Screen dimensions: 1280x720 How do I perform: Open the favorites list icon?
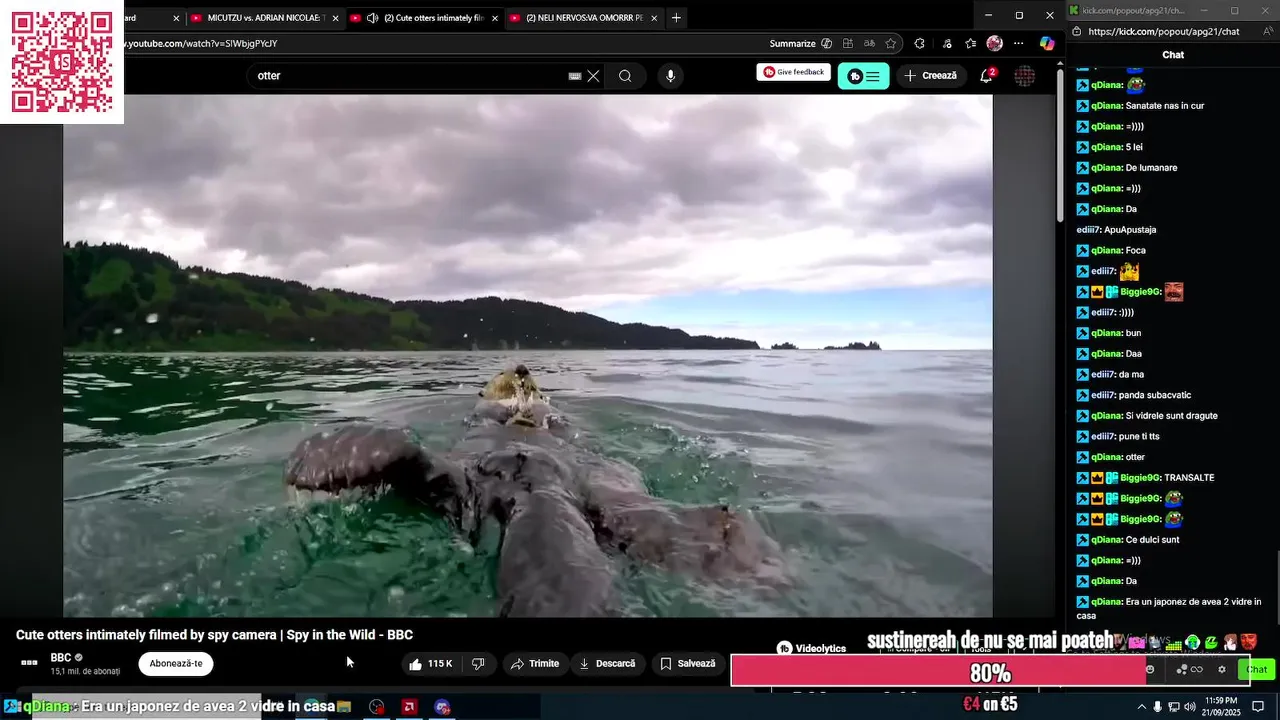point(970,44)
